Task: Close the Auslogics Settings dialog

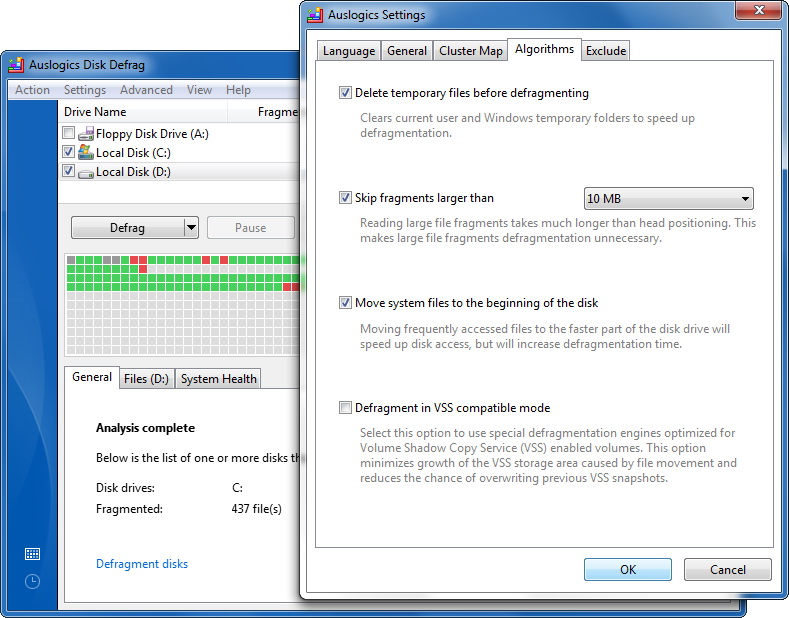Action: pos(759,10)
